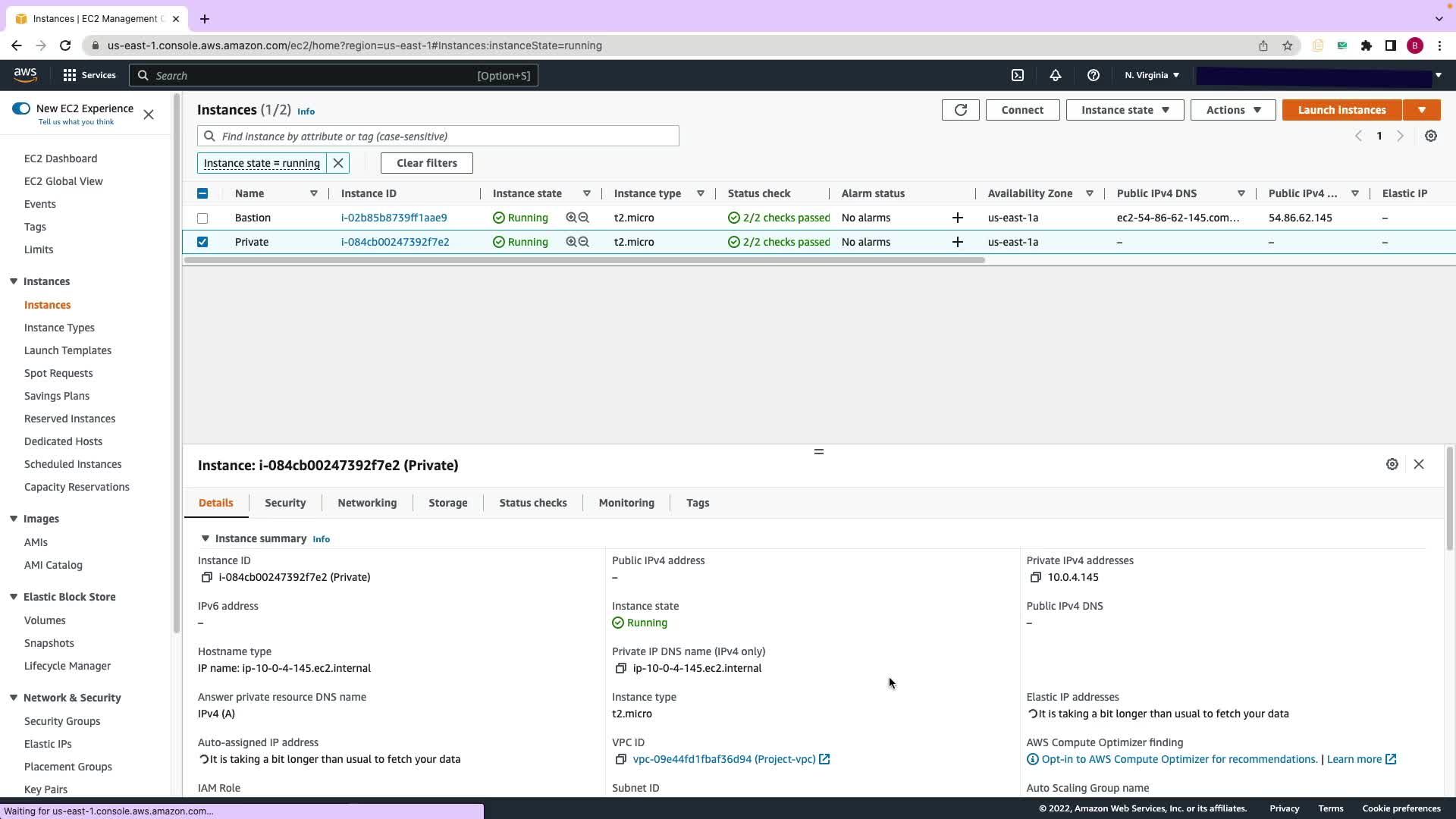Click the help question mark icon
Screen dimensions: 1456x819
click(x=1093, y=75)
